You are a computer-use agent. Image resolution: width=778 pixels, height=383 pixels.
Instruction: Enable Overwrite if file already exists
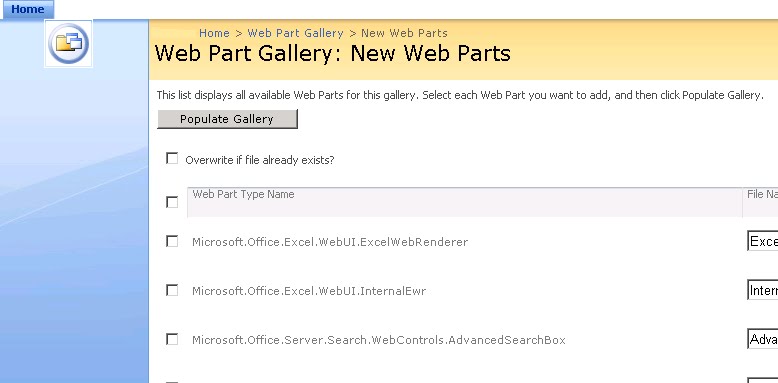[x=172, y=159]
